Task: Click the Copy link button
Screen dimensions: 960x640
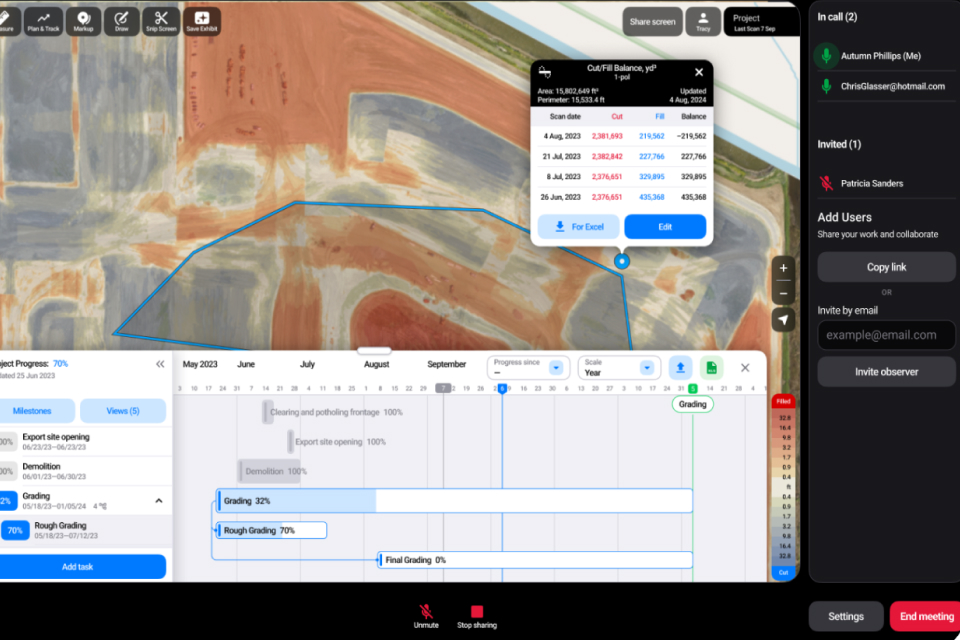Action: pos(886,267)
